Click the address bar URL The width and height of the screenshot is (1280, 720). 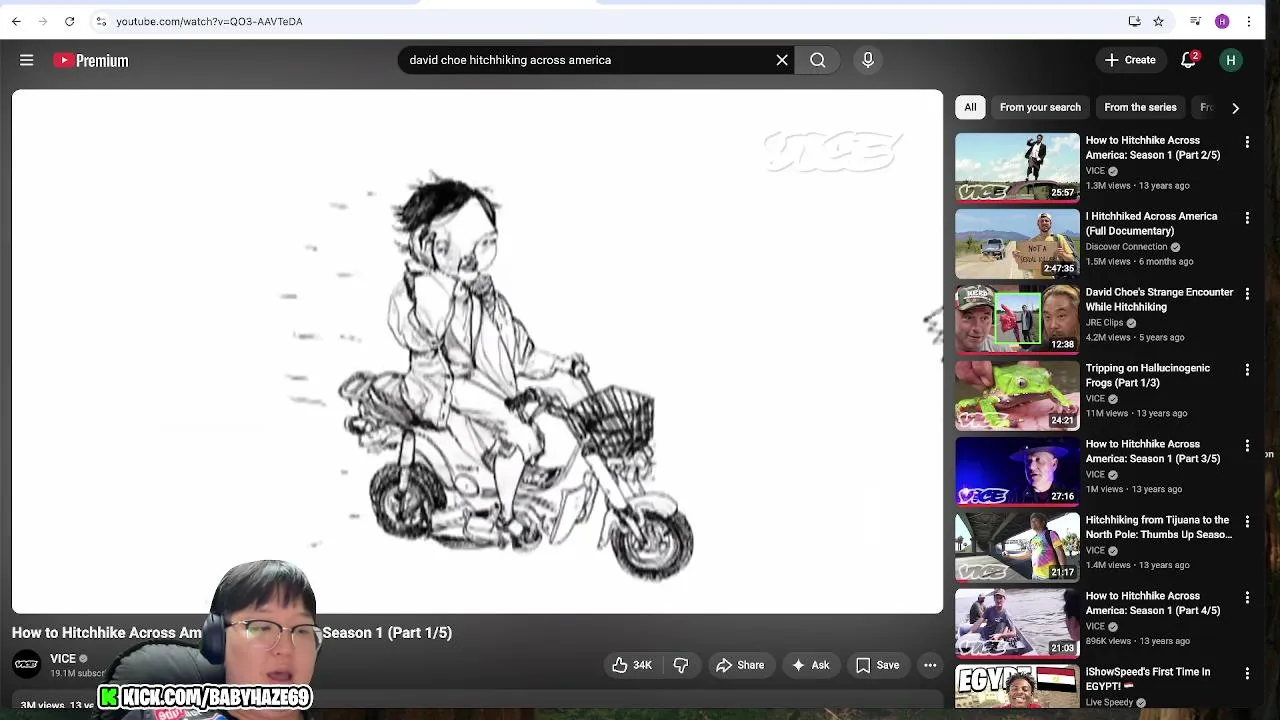[209, 21]
